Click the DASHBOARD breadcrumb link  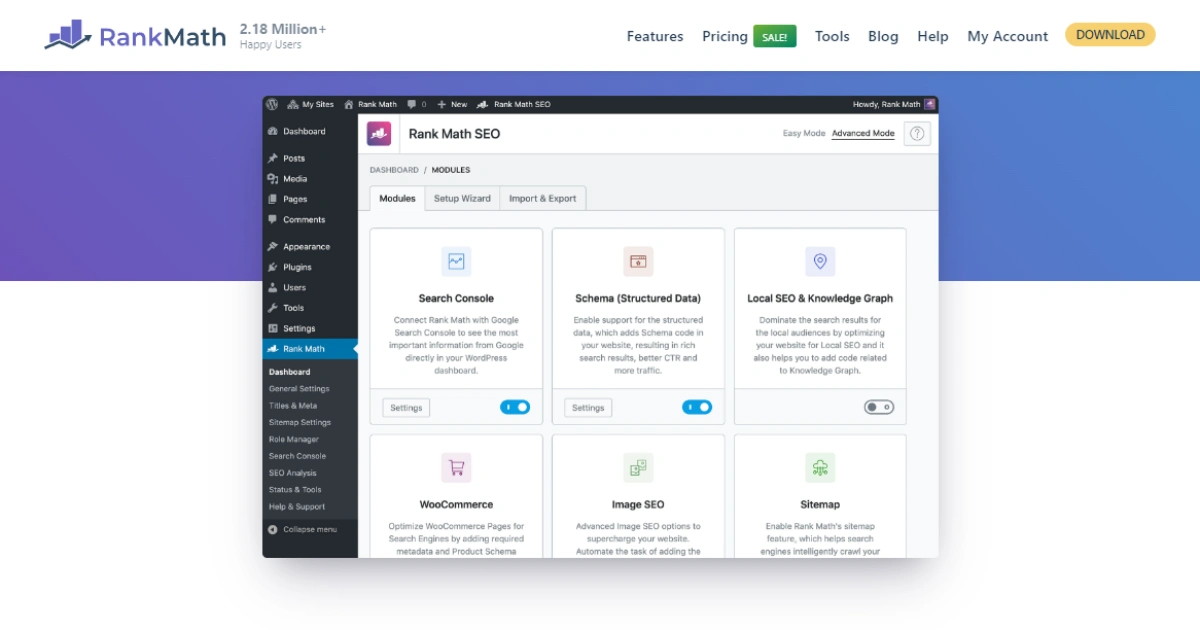pos(394,170)
